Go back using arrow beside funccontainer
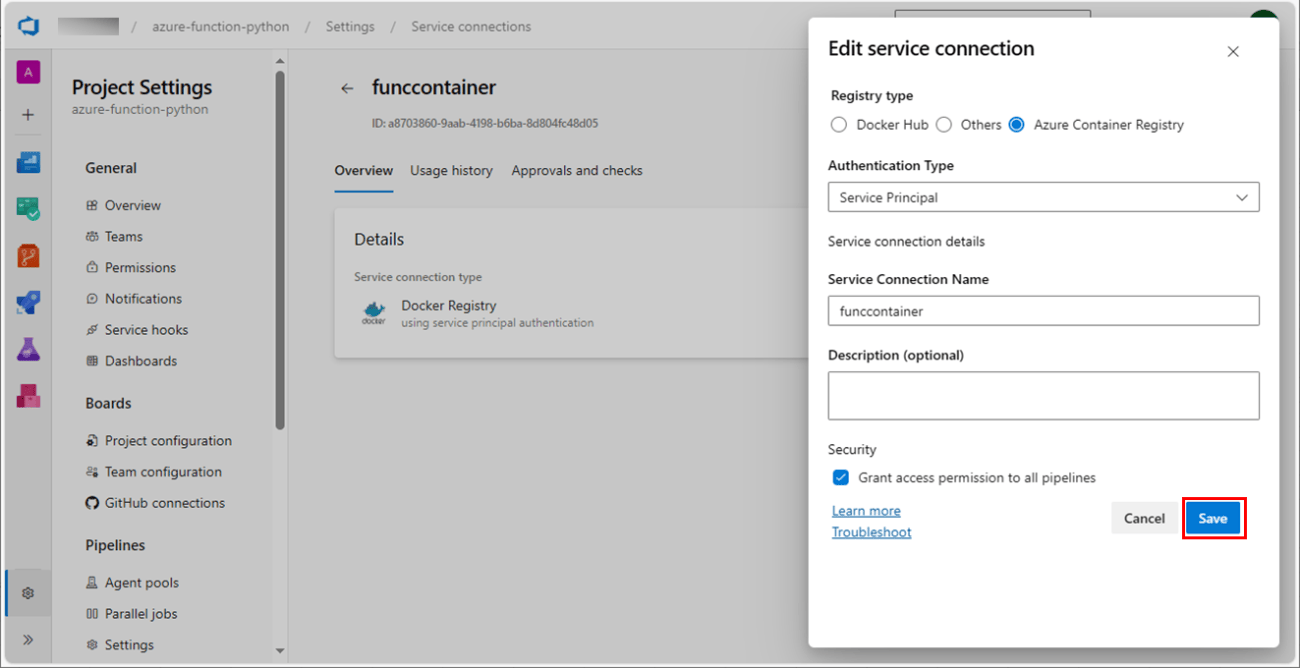The image size is (1300, 668). click(347, 88)
